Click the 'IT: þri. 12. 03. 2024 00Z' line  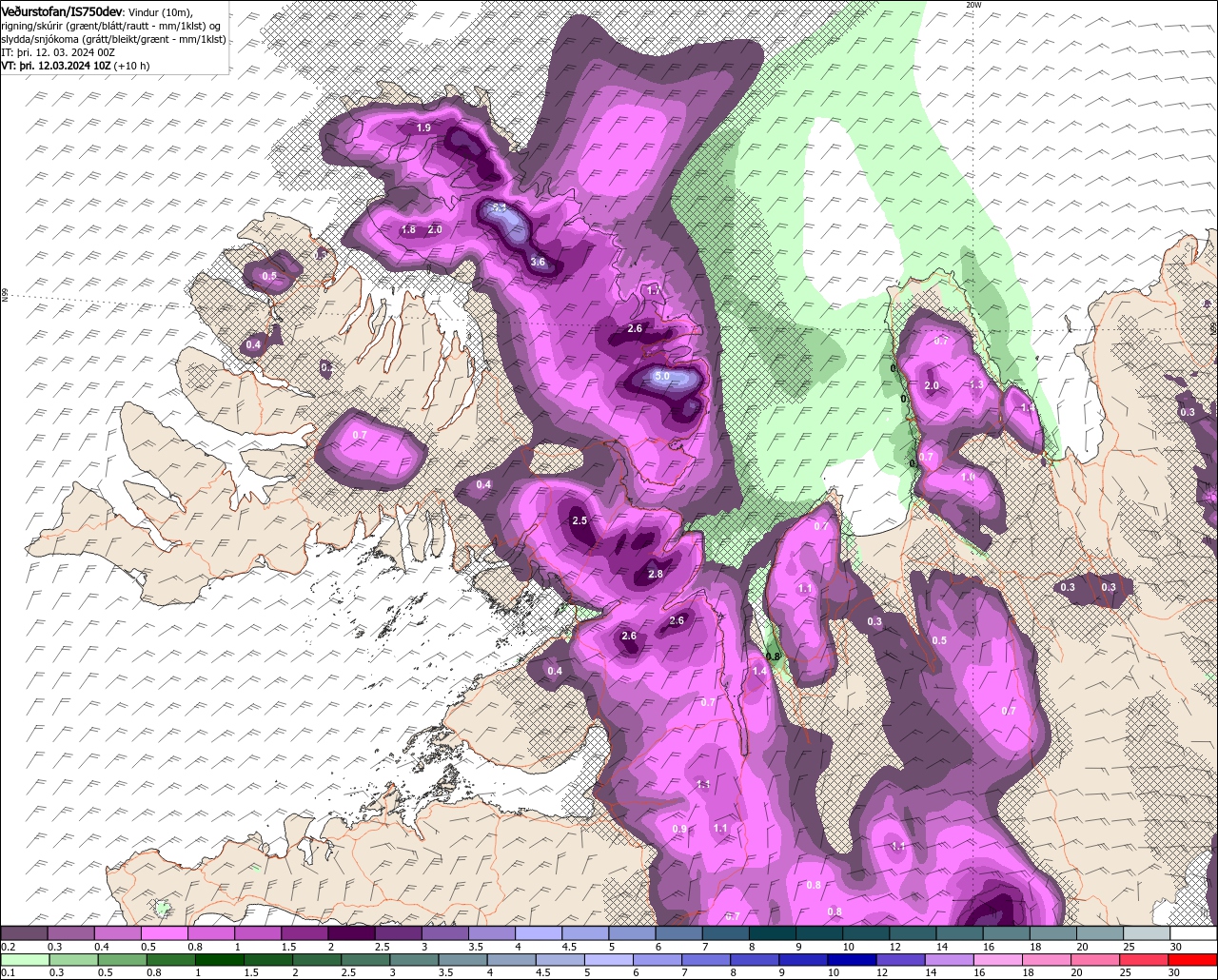click(x=57, y=52)
